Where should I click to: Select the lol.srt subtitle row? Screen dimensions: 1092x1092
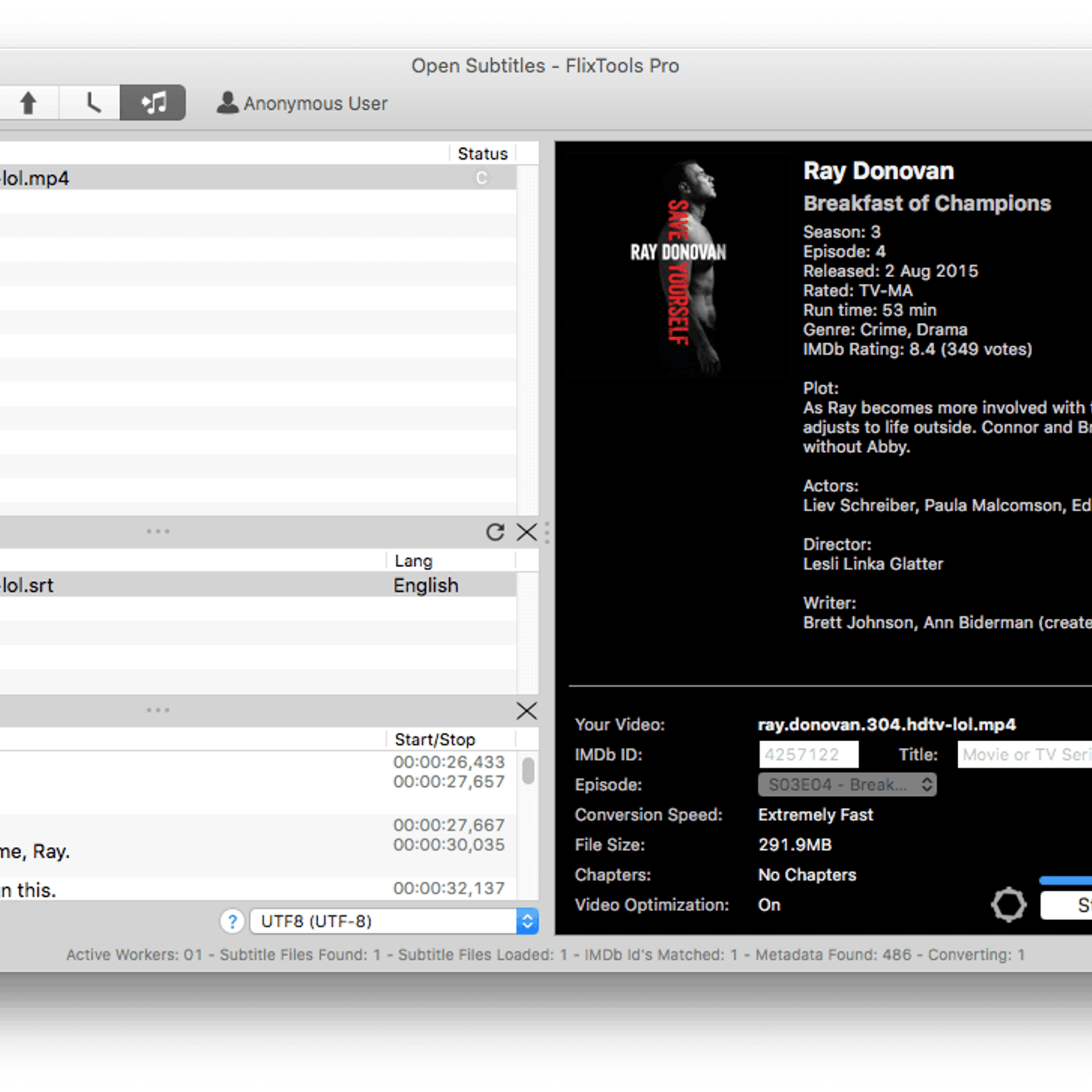click(258, 585)
